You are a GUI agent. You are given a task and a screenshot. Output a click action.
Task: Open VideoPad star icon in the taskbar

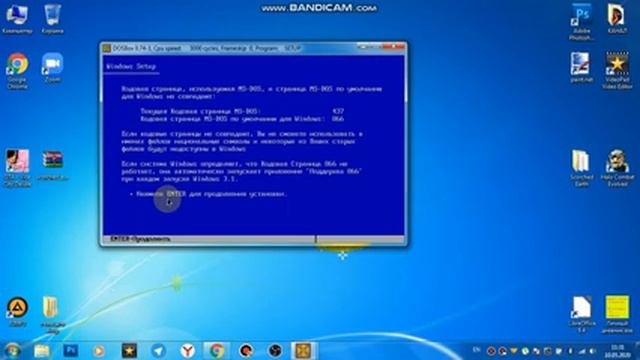[x=129, y=351]
